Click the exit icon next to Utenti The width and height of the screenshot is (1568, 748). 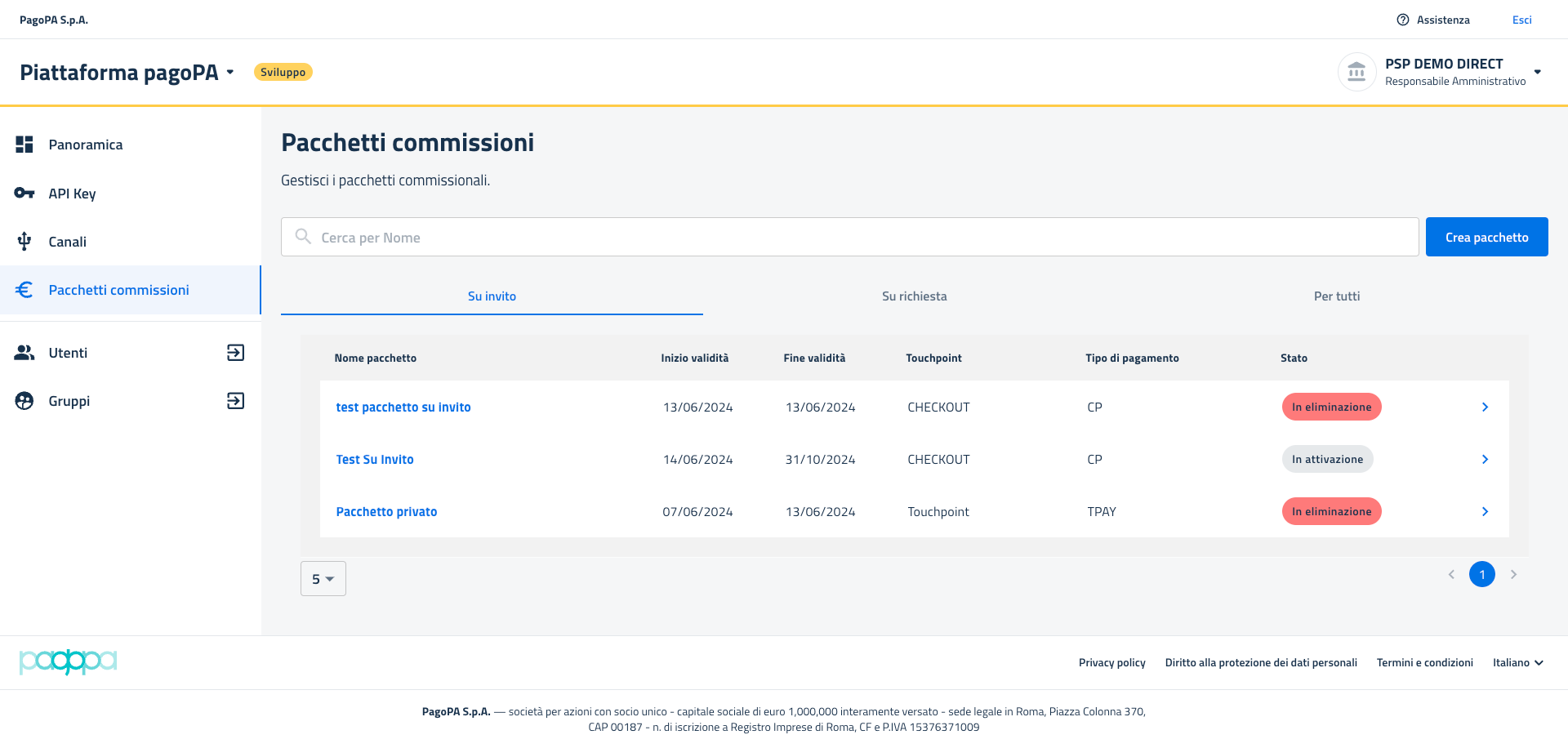(235, 353)
